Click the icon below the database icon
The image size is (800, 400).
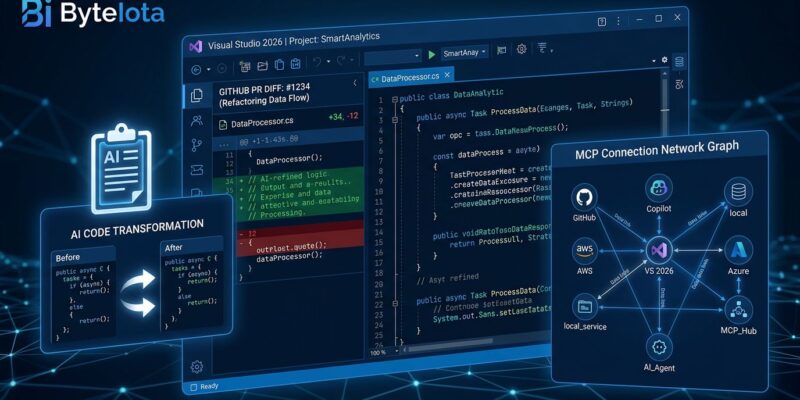coord(679,84)
